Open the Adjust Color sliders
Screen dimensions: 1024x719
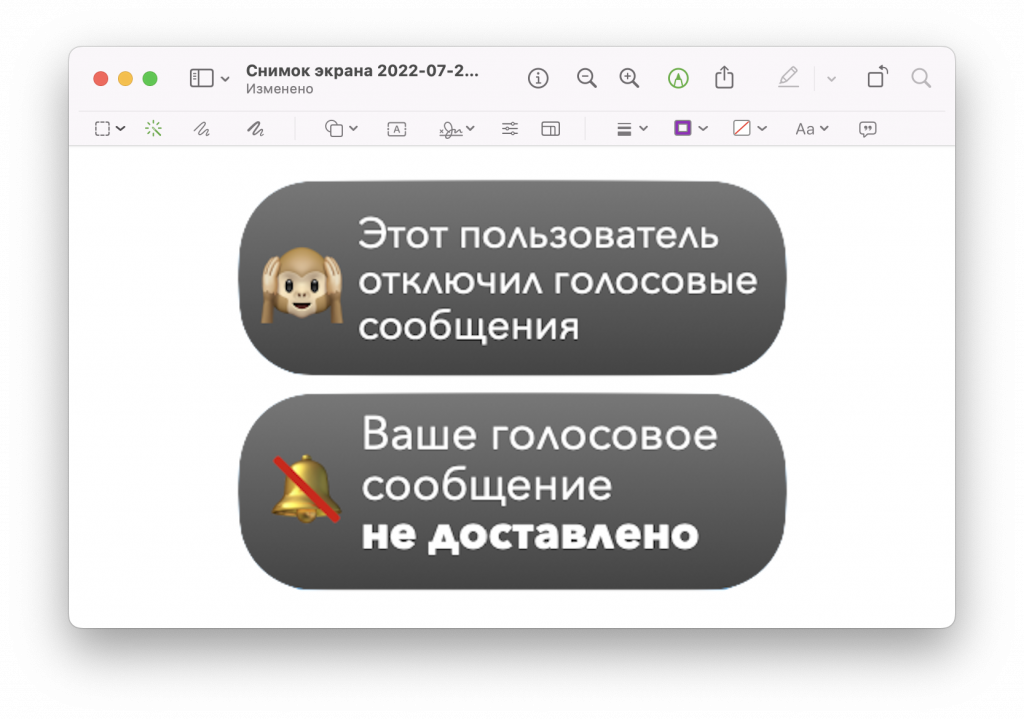pos(510,129)
